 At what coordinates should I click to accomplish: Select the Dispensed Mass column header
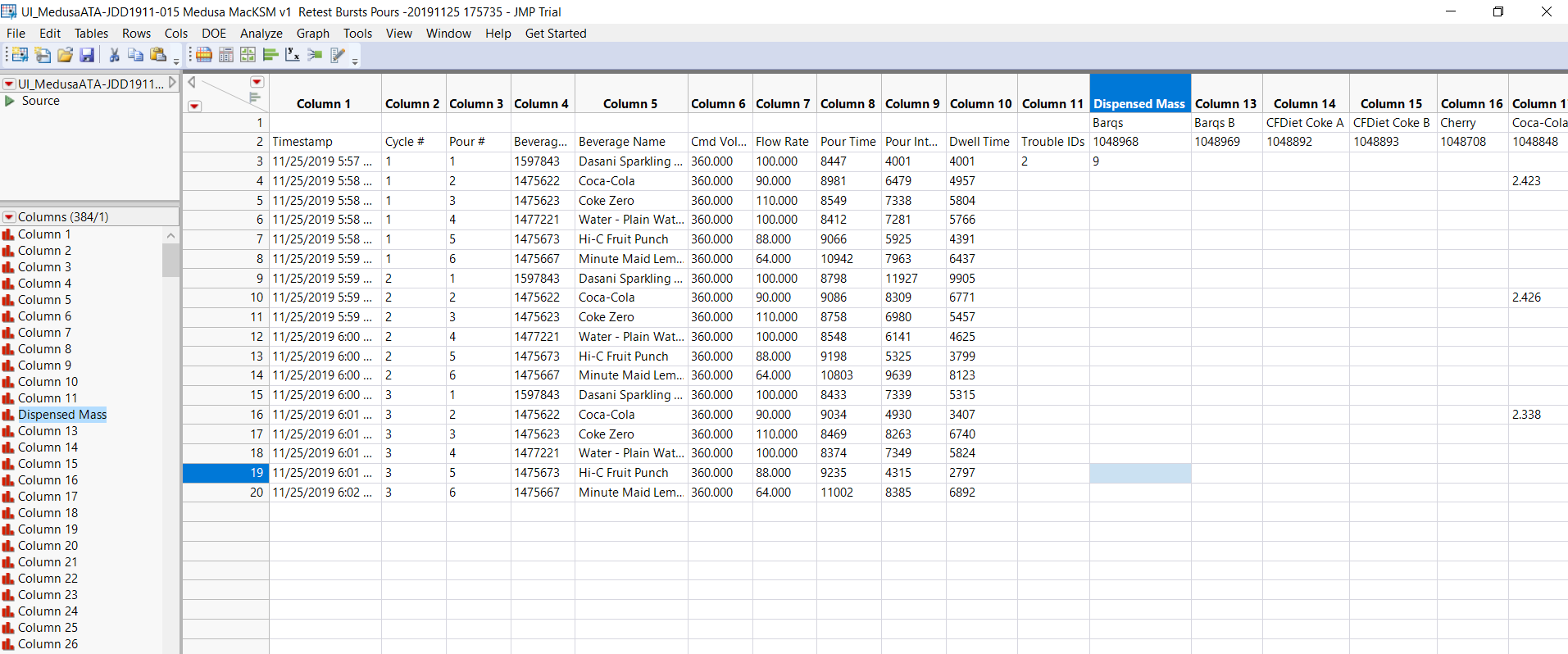click(x=1139, y=104)
